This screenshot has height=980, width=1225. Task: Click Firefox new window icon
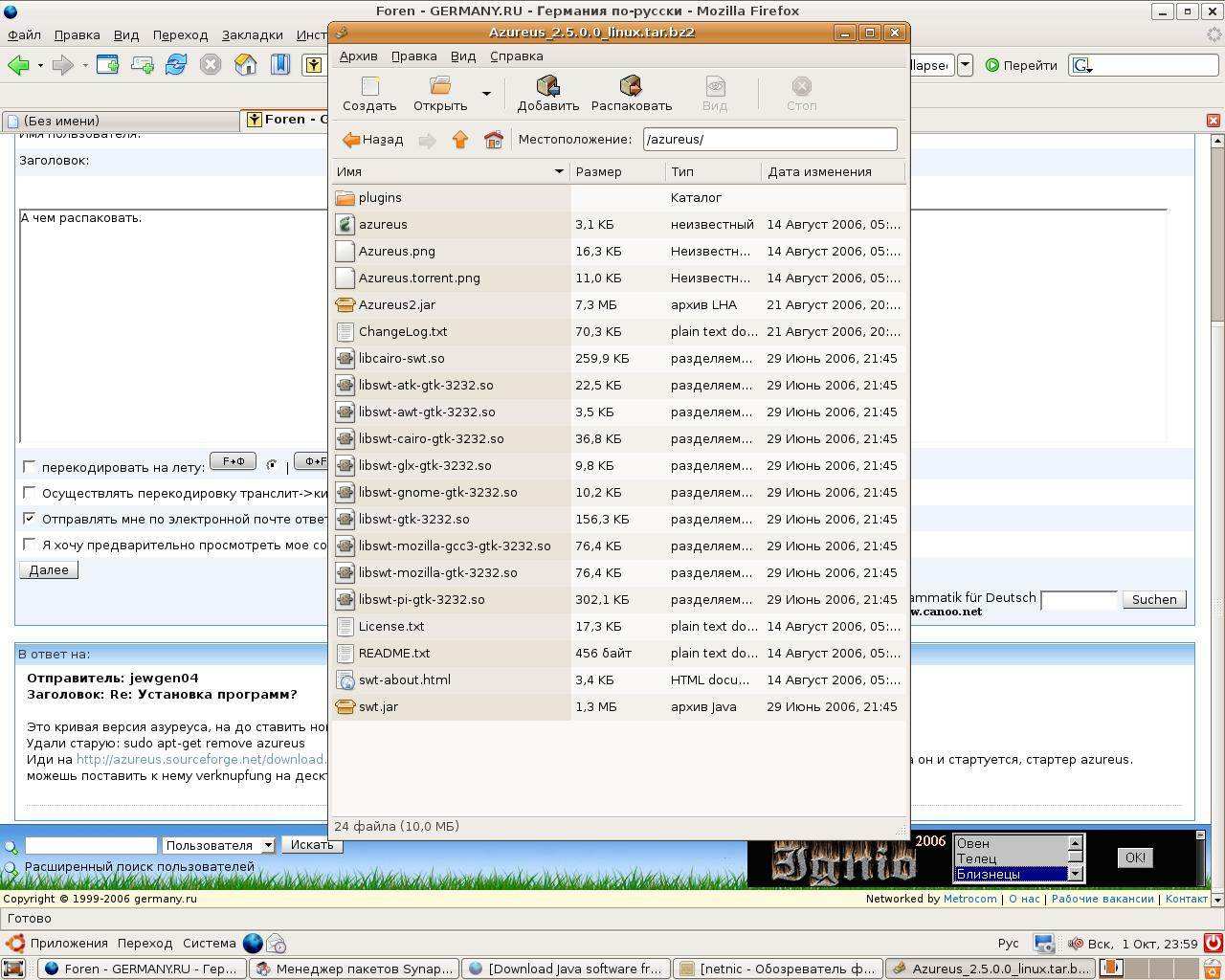coord(107,65)
